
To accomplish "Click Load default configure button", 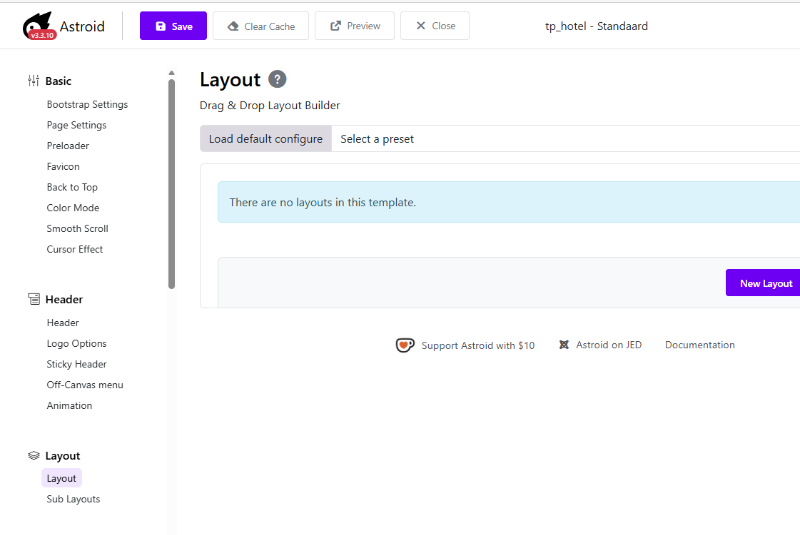I will pos(265,139).
